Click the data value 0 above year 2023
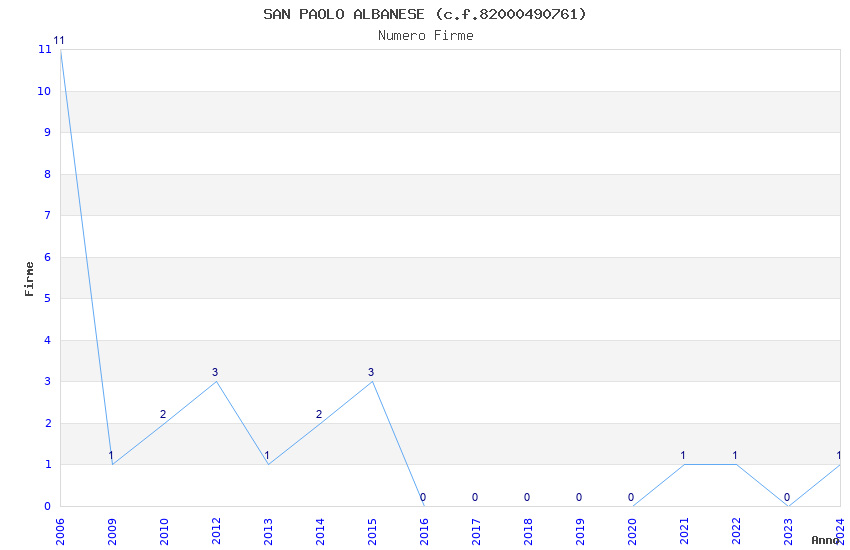The height and width of the screenshot is (550, 850). click(x=787, y=497)
